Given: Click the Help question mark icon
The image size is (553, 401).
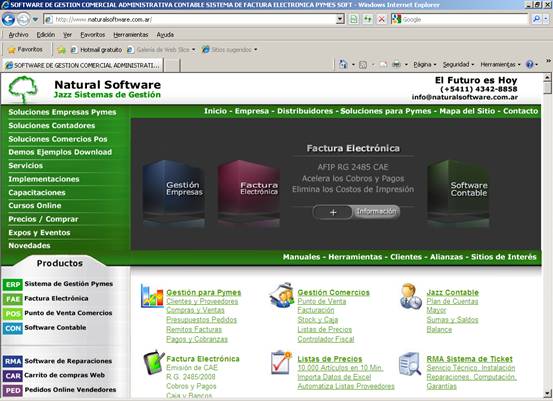Looking at the screenshot, I should 529,65.
